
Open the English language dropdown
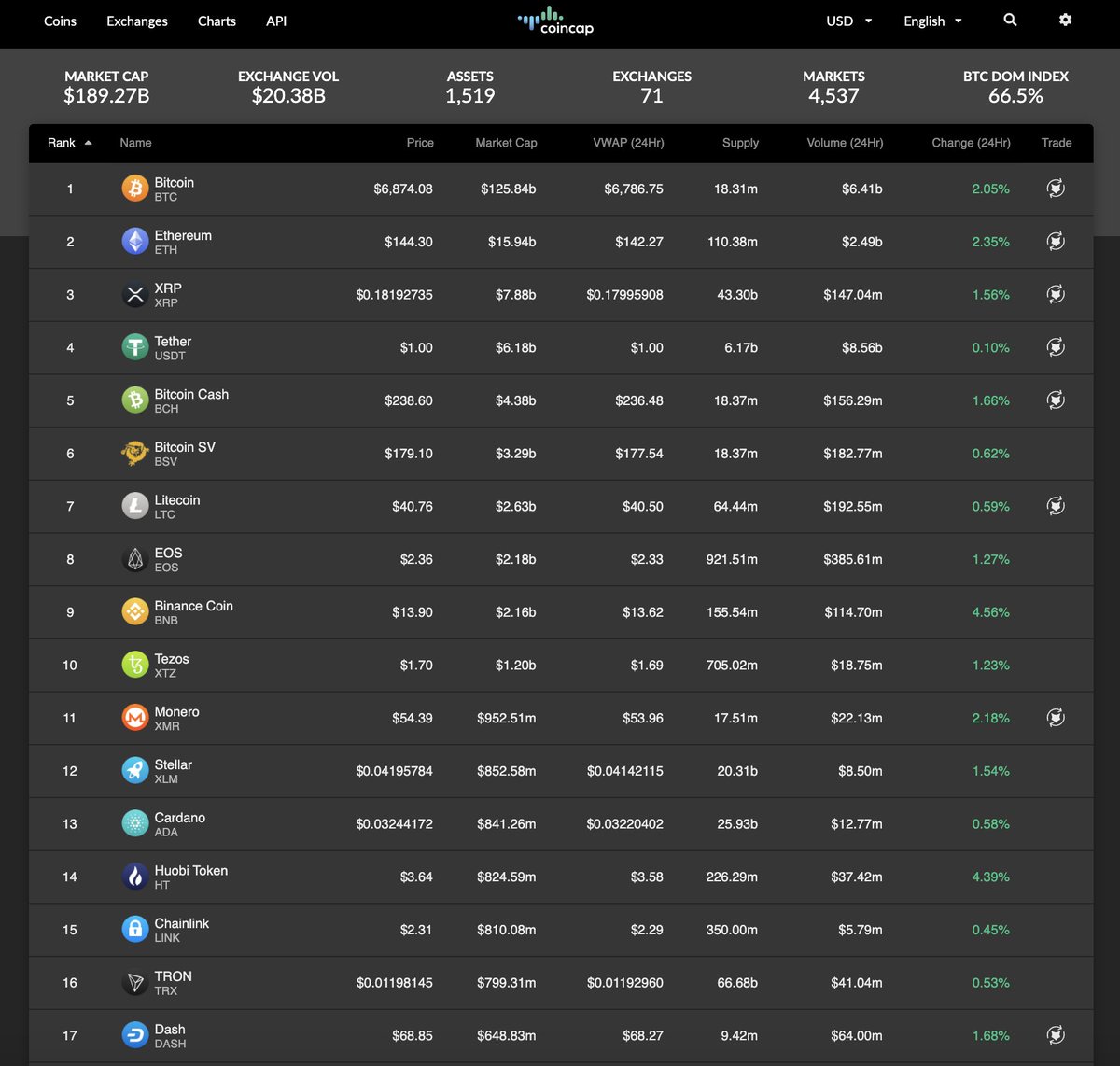pyautogui.click(x=932, y=21)
